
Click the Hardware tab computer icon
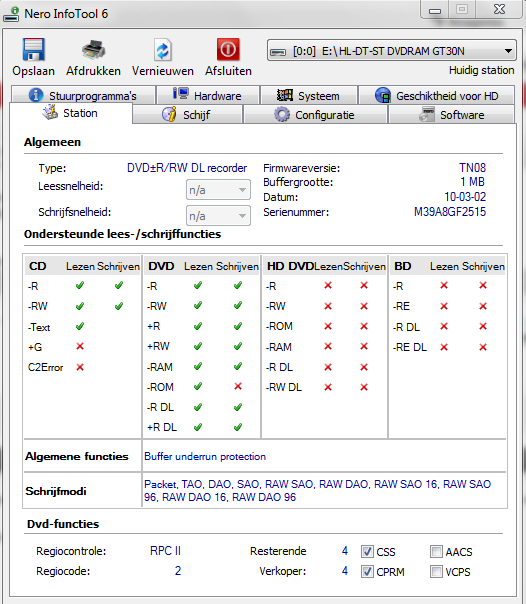(x=181, y=94)
